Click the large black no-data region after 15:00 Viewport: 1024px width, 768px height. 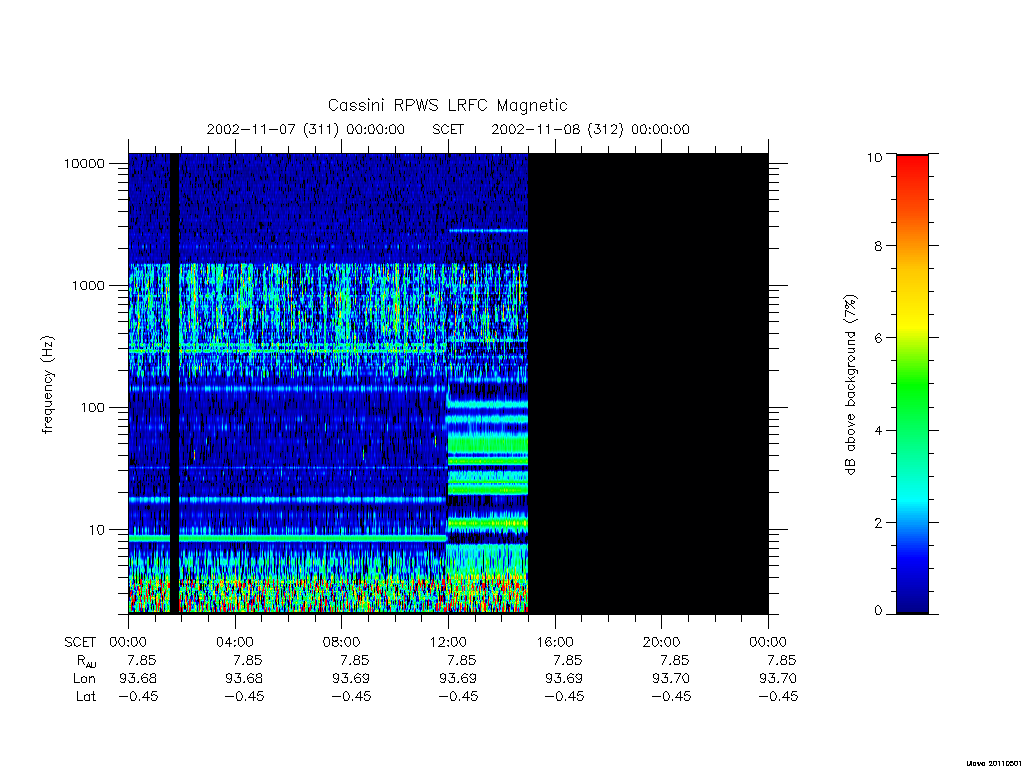click(648, 383)
